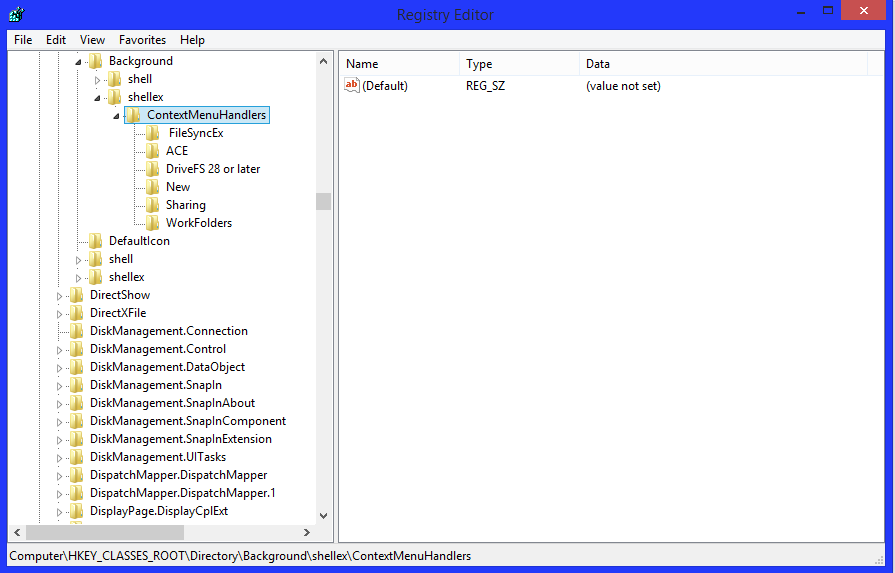The height and width of the screenshot is (573, 895).
Task: Open the File menu
Action: click(x=23, y=40)
